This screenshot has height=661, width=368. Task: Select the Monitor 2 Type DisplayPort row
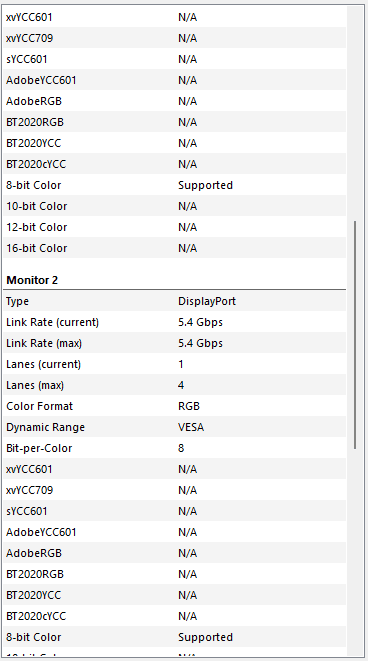175,301
